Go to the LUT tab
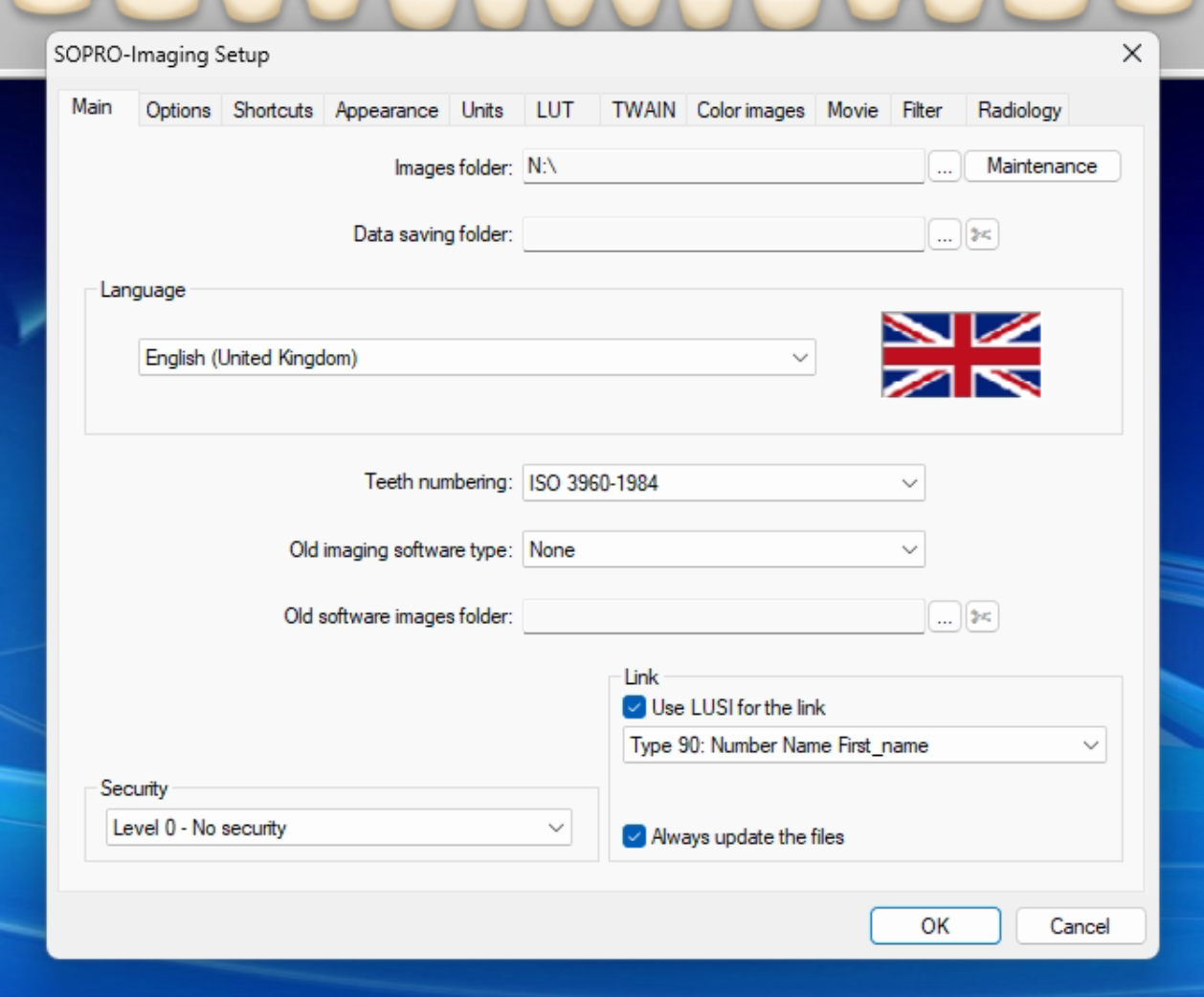The width and height of the screenshot is (1204, 997). 555,110
